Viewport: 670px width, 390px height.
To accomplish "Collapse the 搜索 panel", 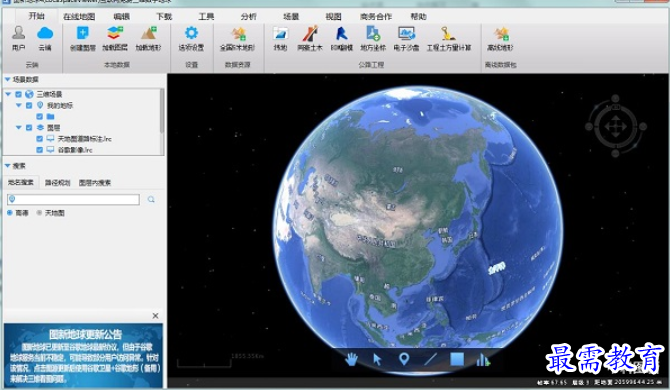I will (7, 166).
